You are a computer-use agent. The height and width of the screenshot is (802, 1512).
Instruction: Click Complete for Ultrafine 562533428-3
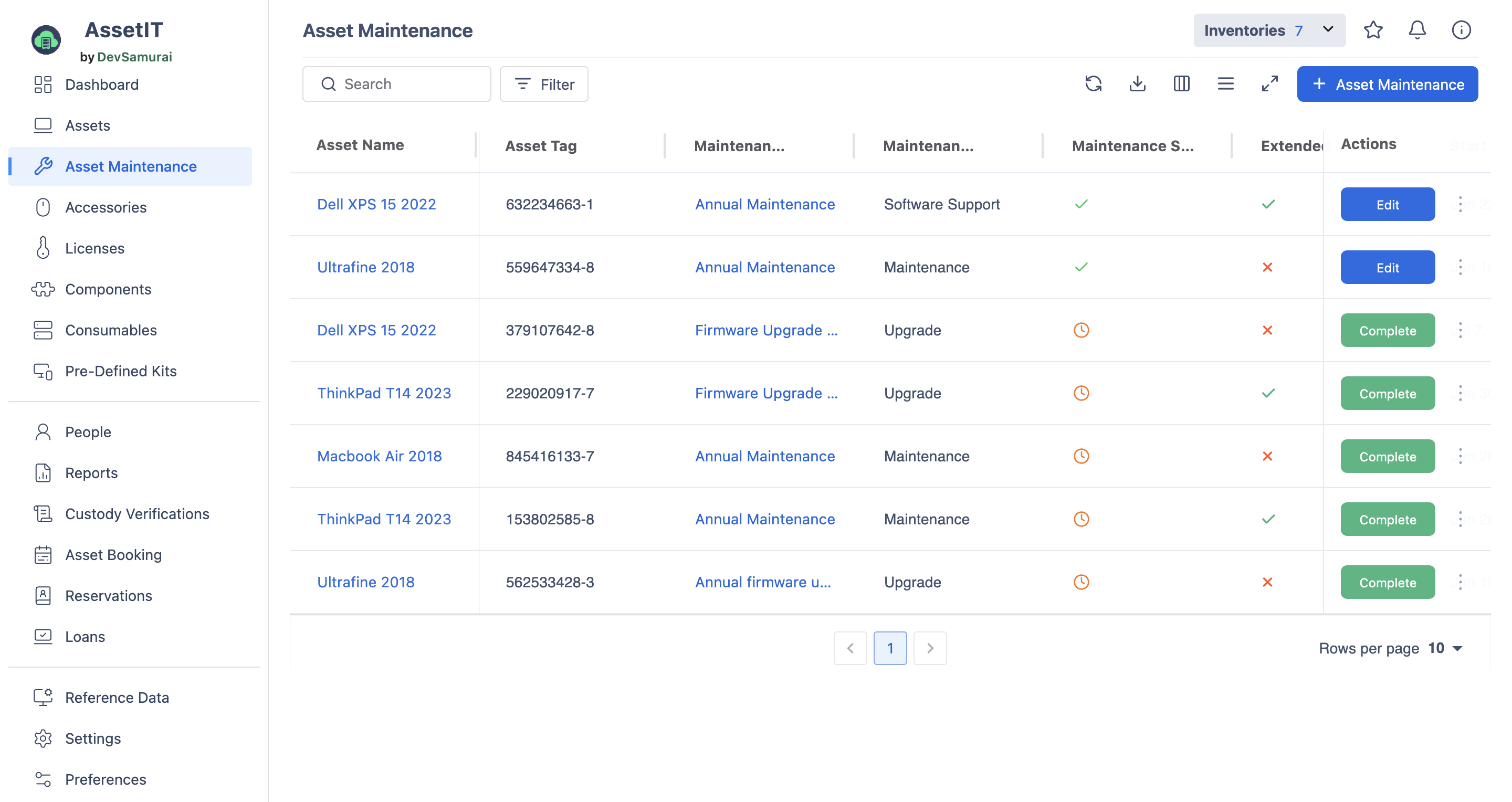pyautogui.click(x=1388, y=582)
